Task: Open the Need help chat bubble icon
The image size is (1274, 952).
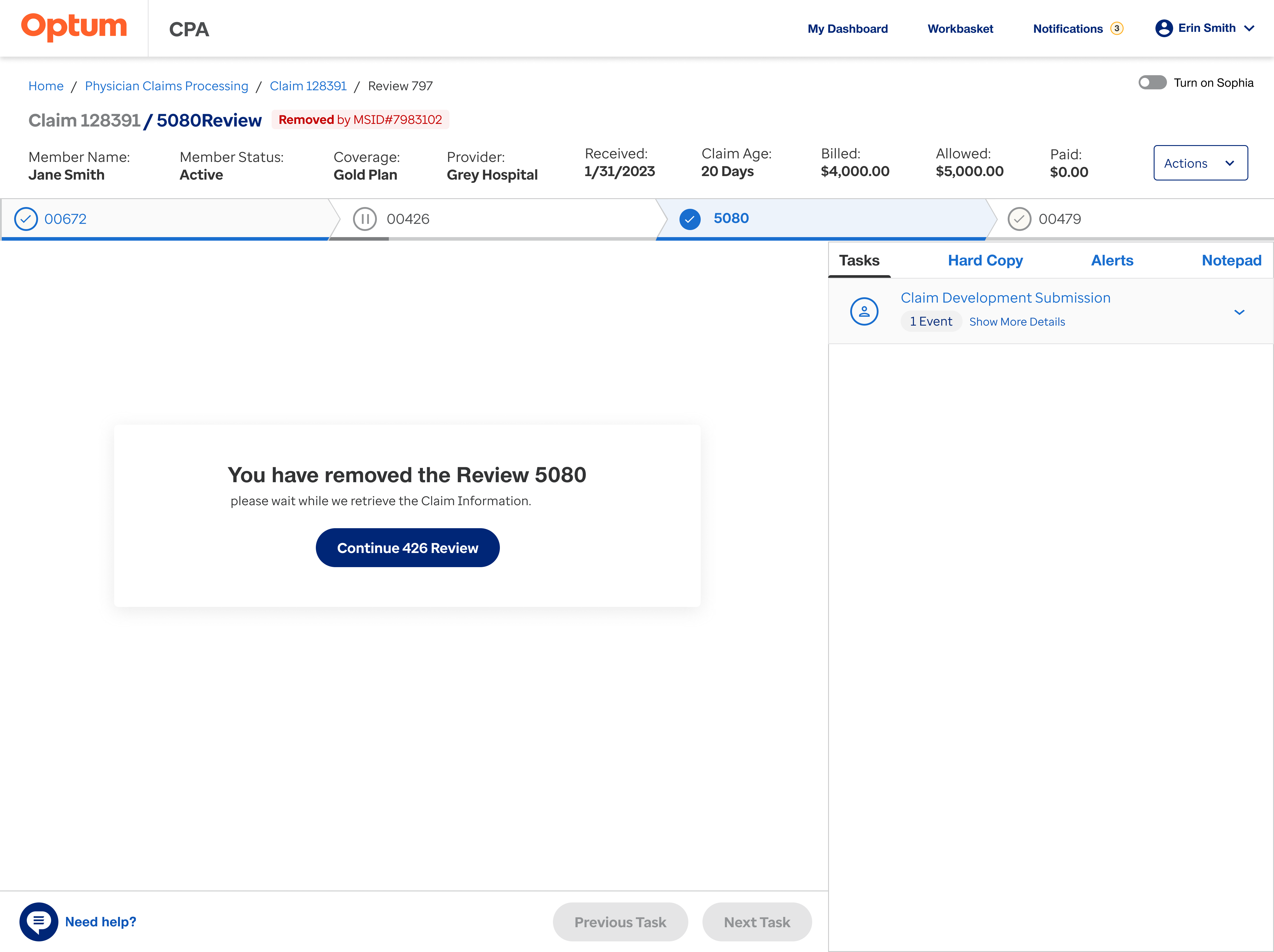Action: point(39,922)
